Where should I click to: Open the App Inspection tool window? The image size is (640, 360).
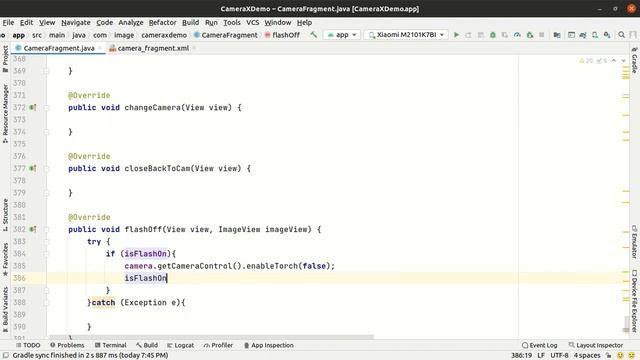(269, 345)
